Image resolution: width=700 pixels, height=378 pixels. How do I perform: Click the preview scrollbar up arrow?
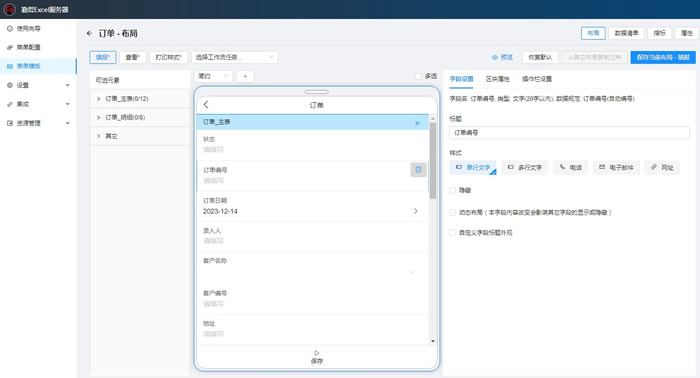433,119
